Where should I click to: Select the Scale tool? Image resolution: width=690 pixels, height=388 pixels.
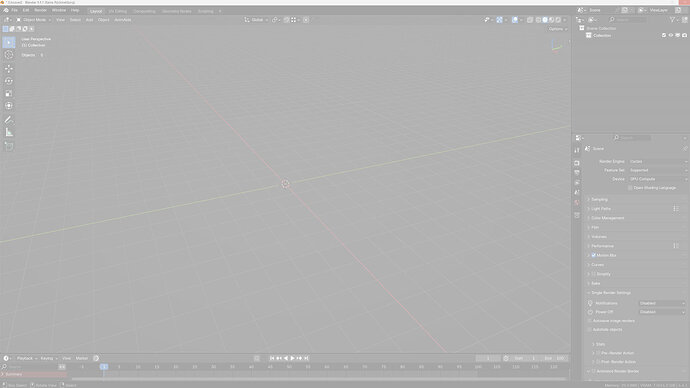9,93
